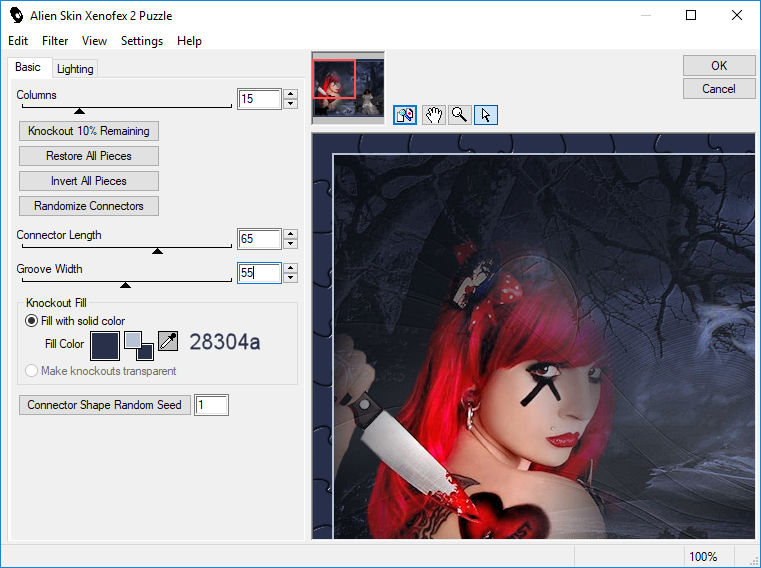
Task: Click the Columns slider handle
Action: tap(80, 111)
